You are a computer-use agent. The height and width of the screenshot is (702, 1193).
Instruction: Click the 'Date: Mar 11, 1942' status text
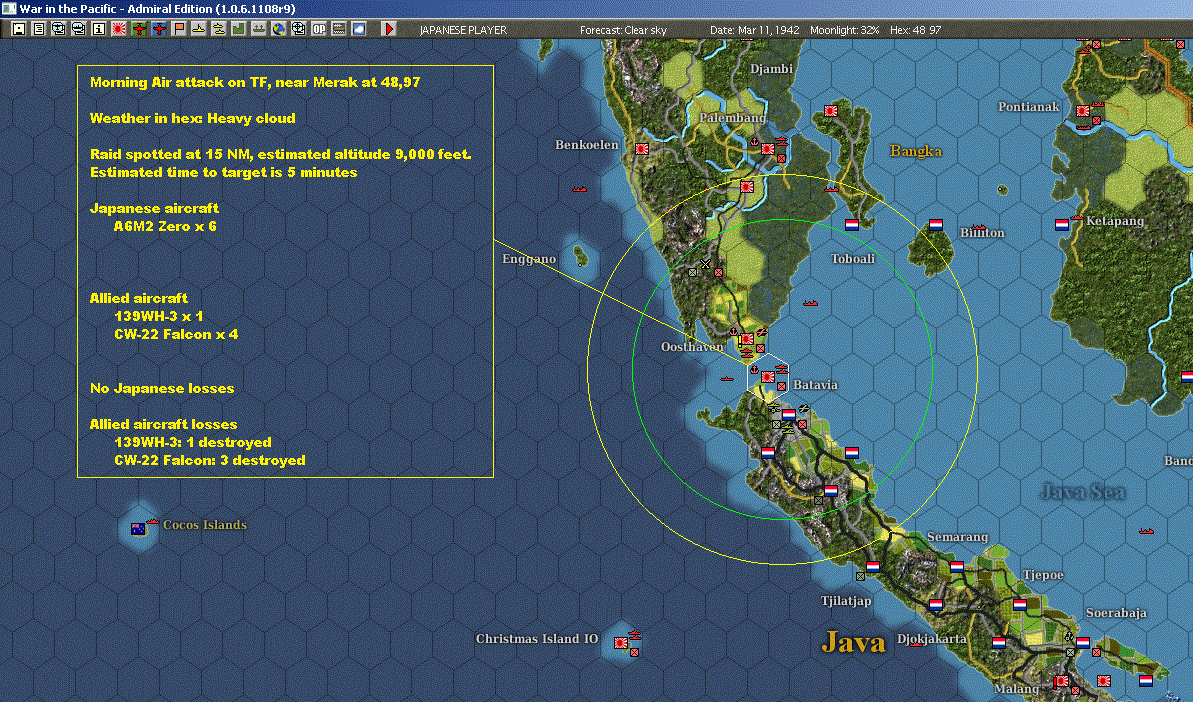755,30
